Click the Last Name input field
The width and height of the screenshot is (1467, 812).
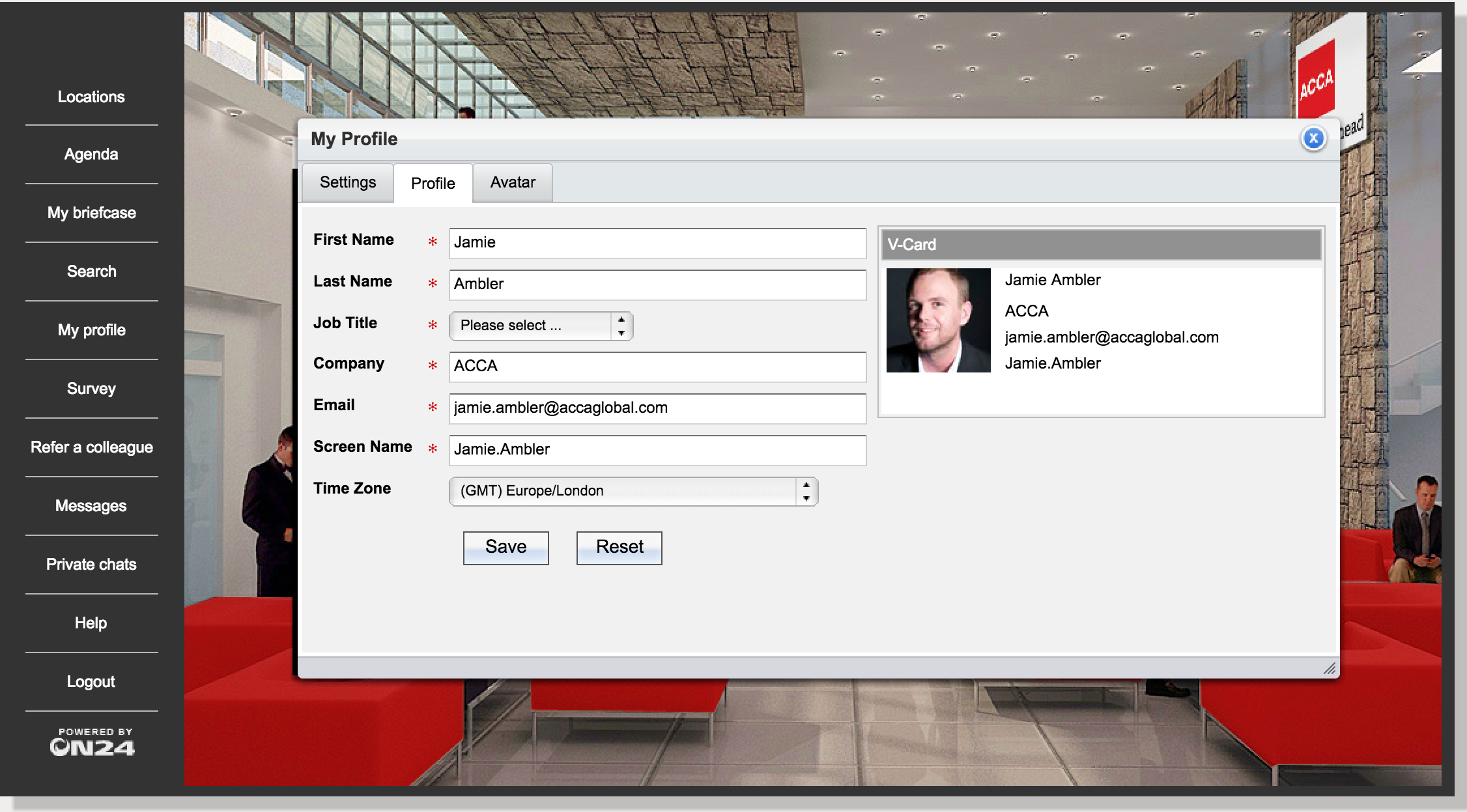tap(657, 285)
